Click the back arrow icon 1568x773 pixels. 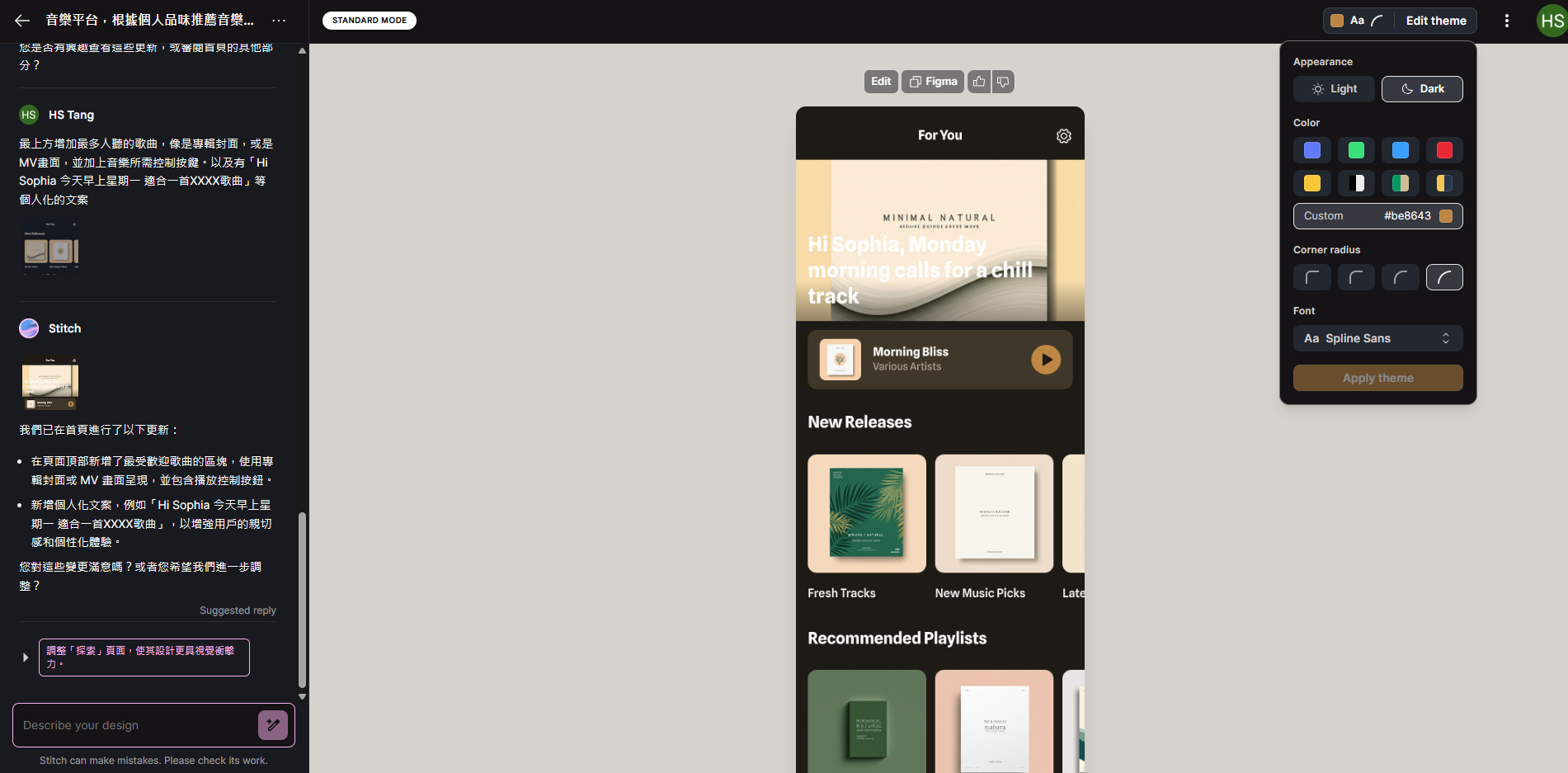[22, 21]
